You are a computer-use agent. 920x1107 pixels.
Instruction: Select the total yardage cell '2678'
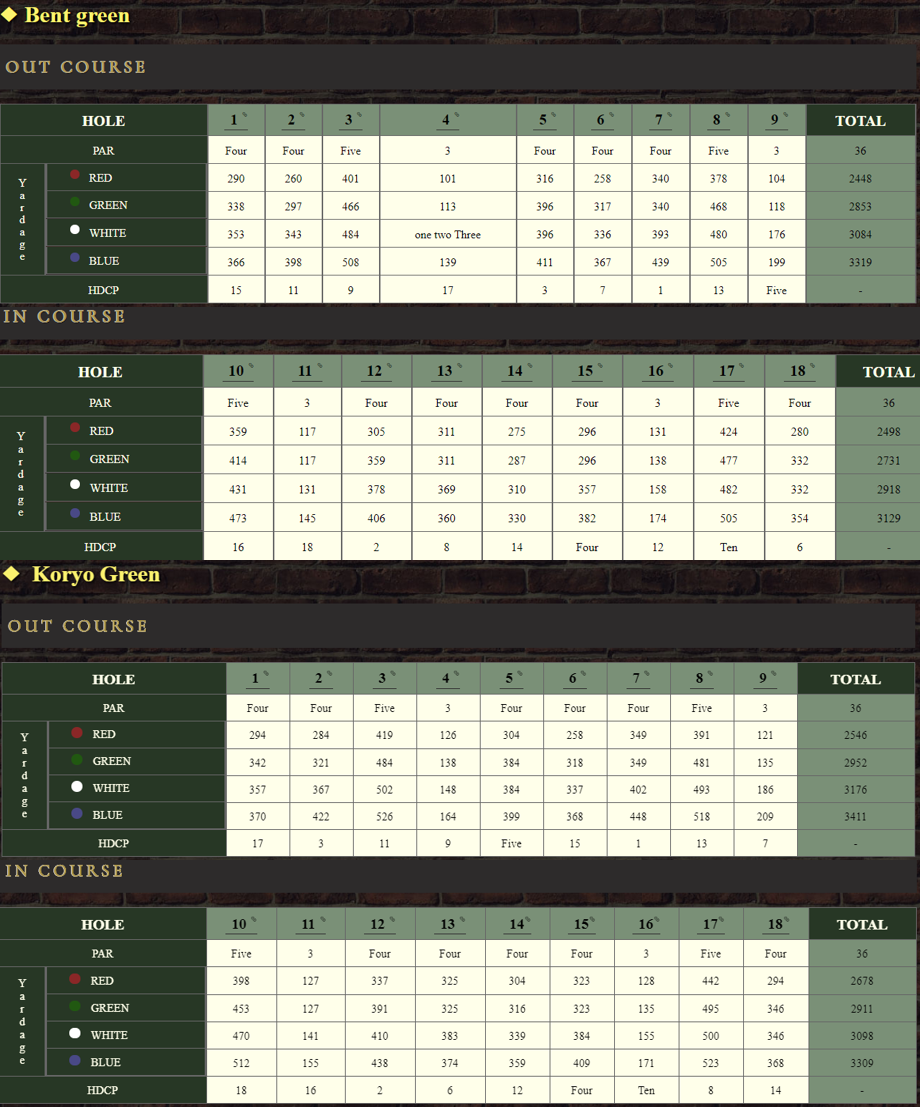[861, 981]
